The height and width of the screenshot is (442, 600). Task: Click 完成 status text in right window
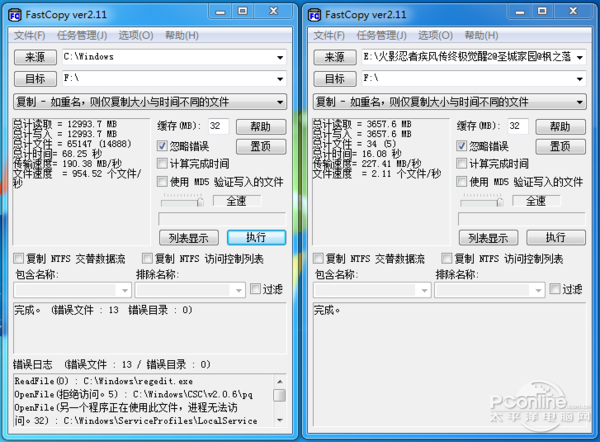327,310
